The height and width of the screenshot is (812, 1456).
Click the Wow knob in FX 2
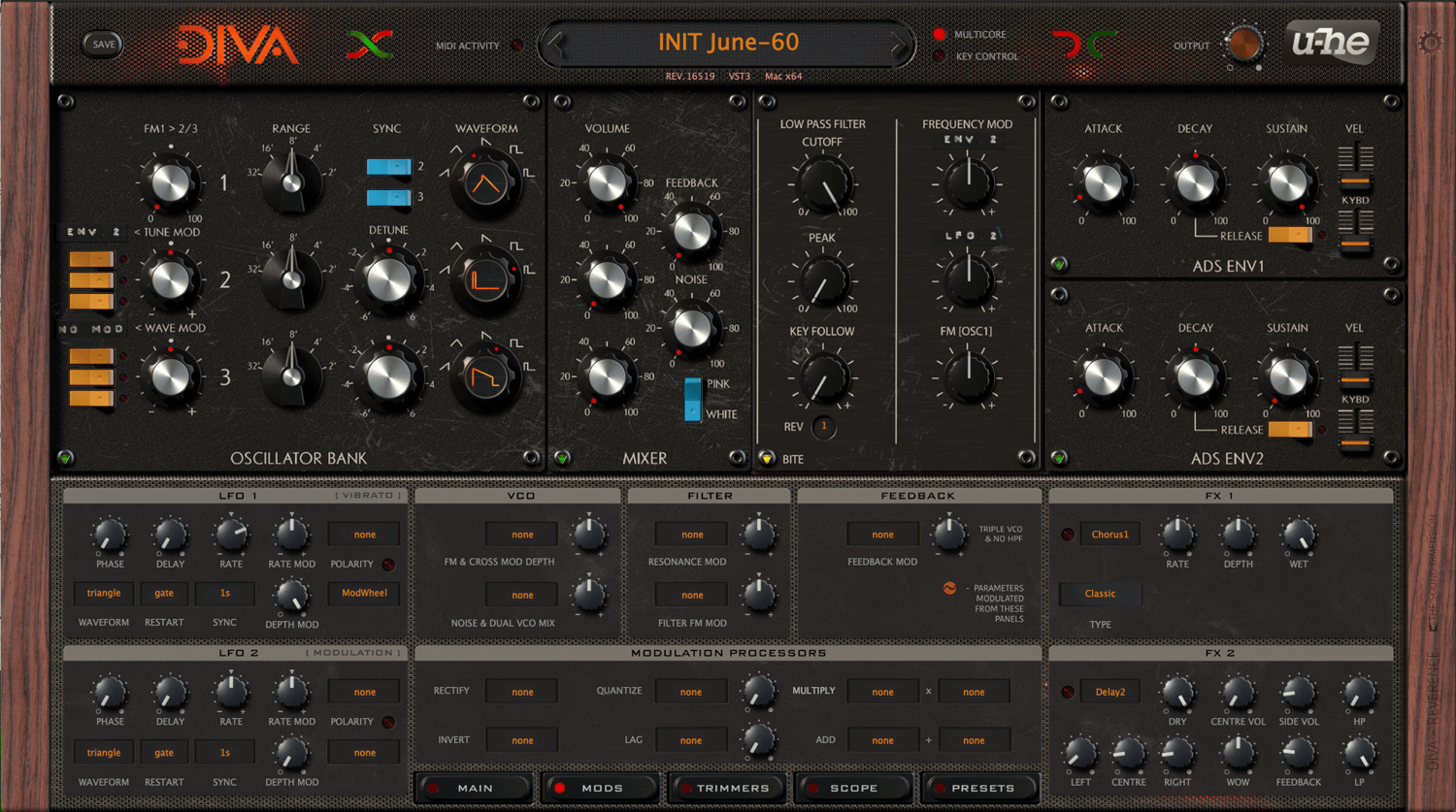click(1239, 752)
